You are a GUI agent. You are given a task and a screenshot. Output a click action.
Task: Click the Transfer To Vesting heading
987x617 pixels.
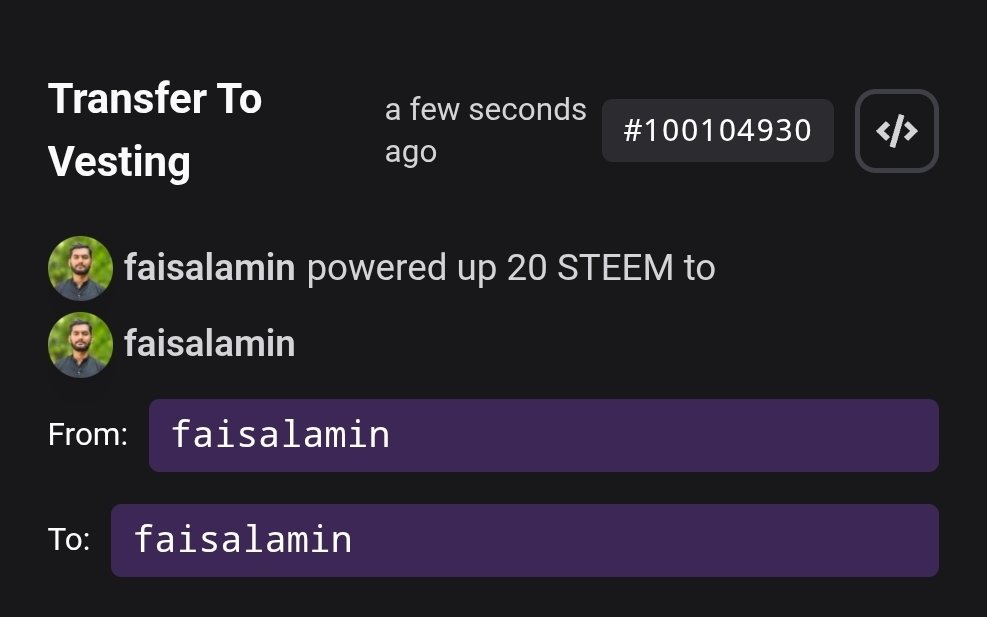coord(155,130)
